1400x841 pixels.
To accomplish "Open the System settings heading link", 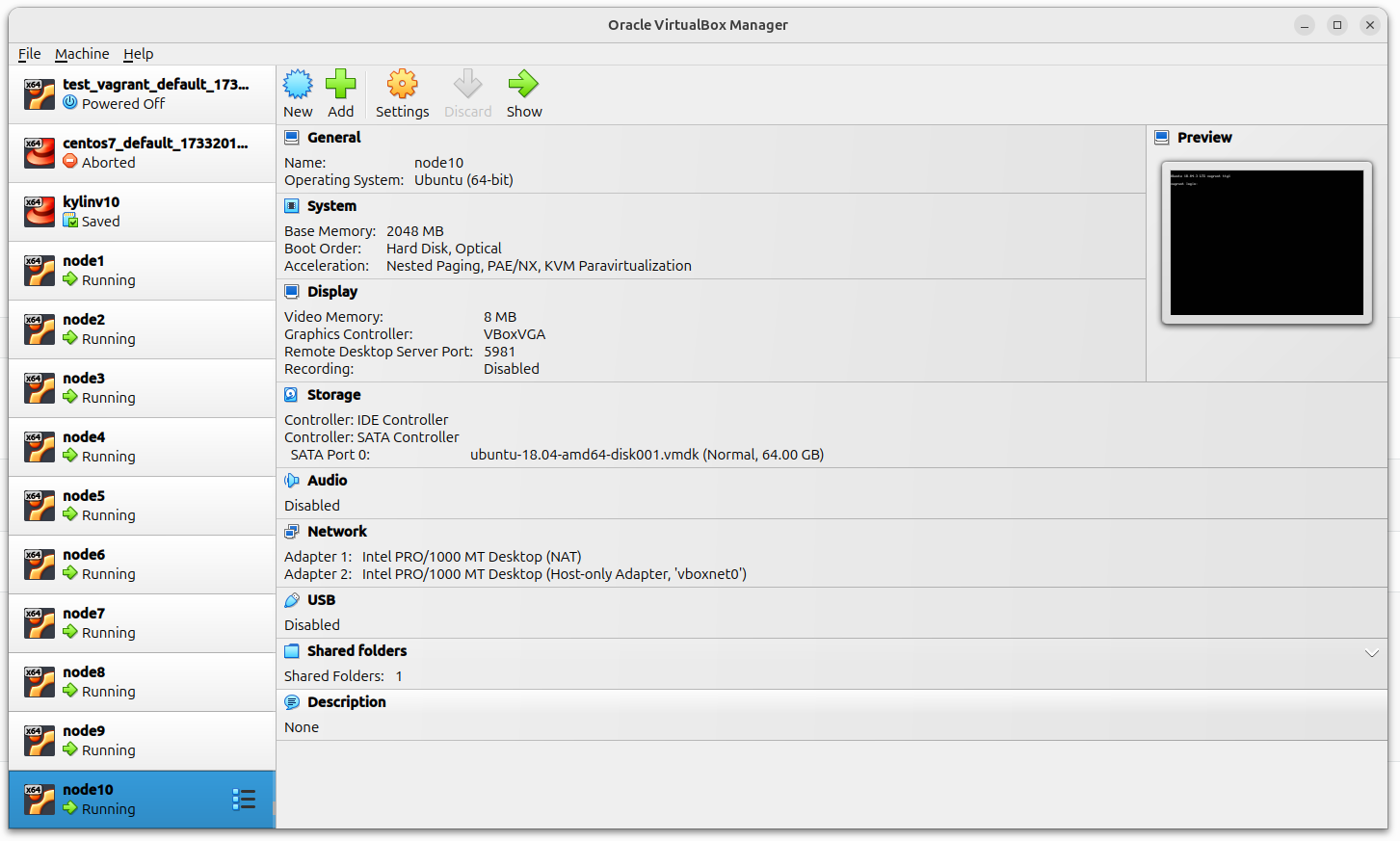I will 331,206.
